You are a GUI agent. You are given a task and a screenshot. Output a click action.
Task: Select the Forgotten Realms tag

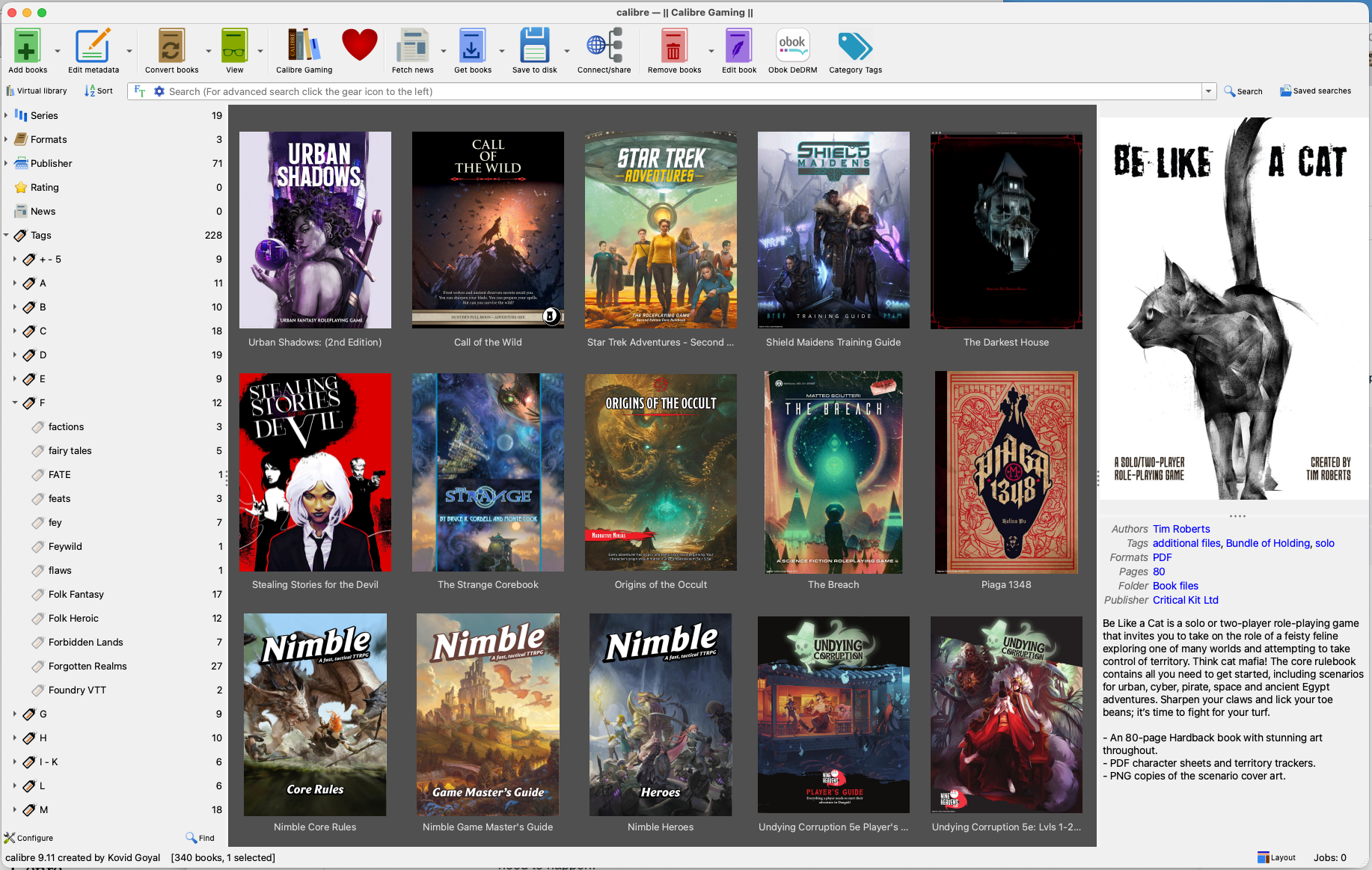pos(88,666)
